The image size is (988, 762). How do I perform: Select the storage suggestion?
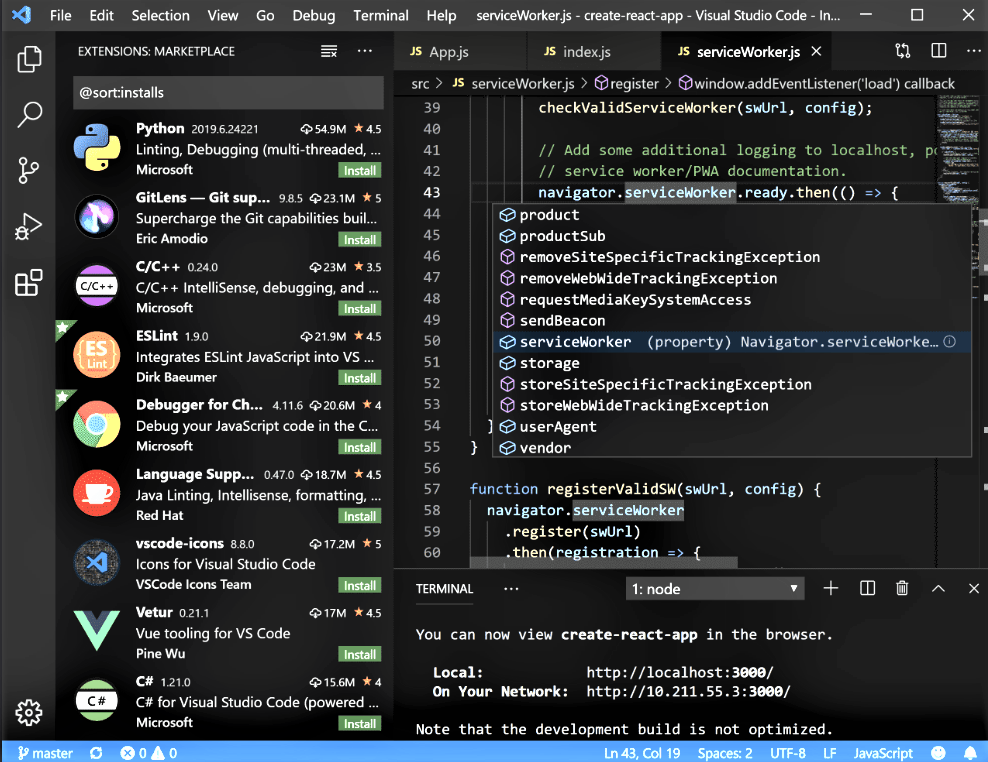(x=732, y=362)
